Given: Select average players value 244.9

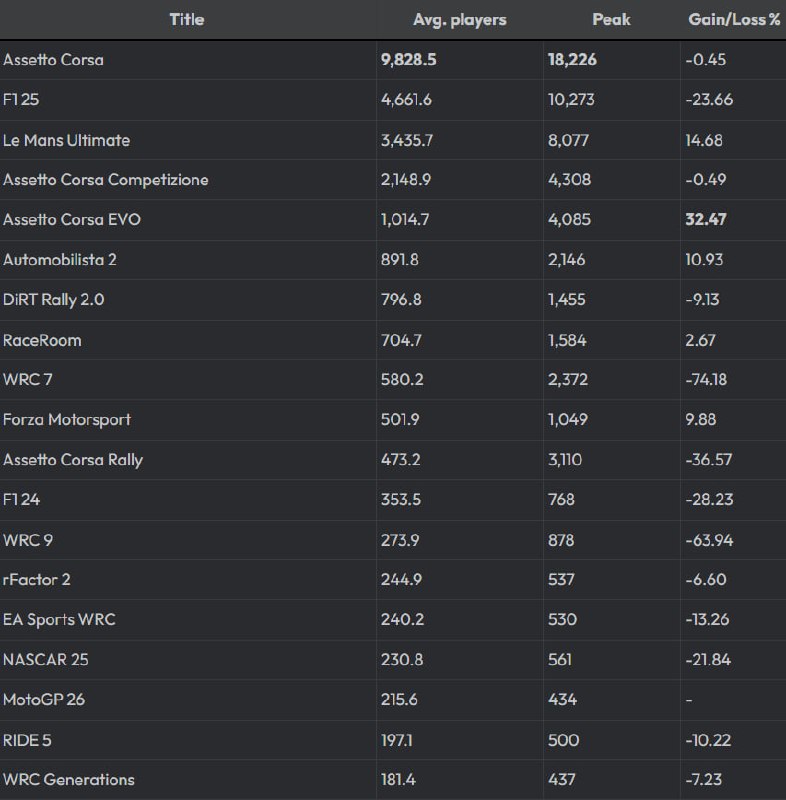Looking at the screenshot, I should tap(401, 580).
